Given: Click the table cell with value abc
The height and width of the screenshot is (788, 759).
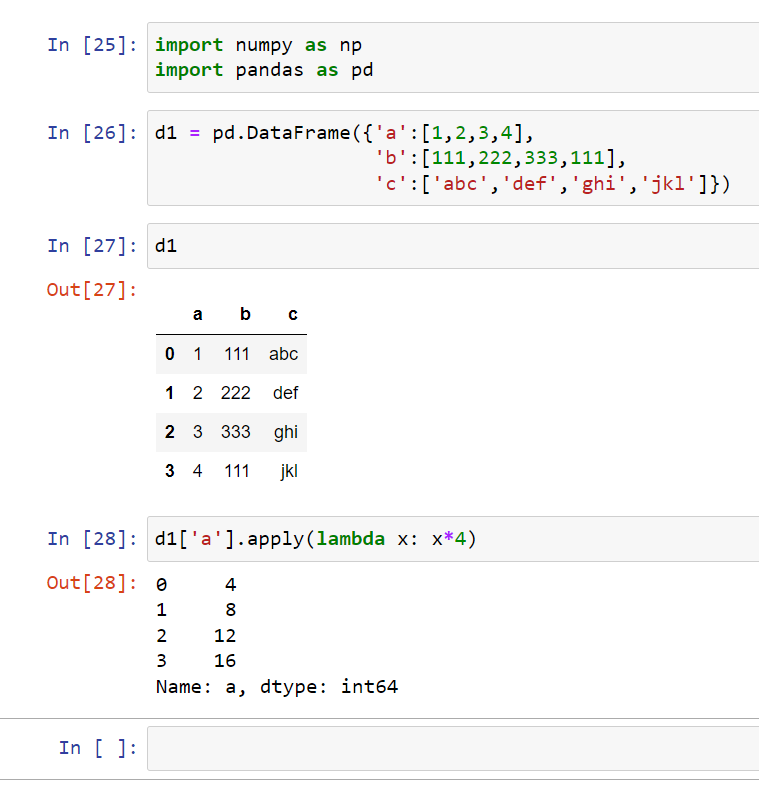Looking at the screenshot, I should [283, 354].
